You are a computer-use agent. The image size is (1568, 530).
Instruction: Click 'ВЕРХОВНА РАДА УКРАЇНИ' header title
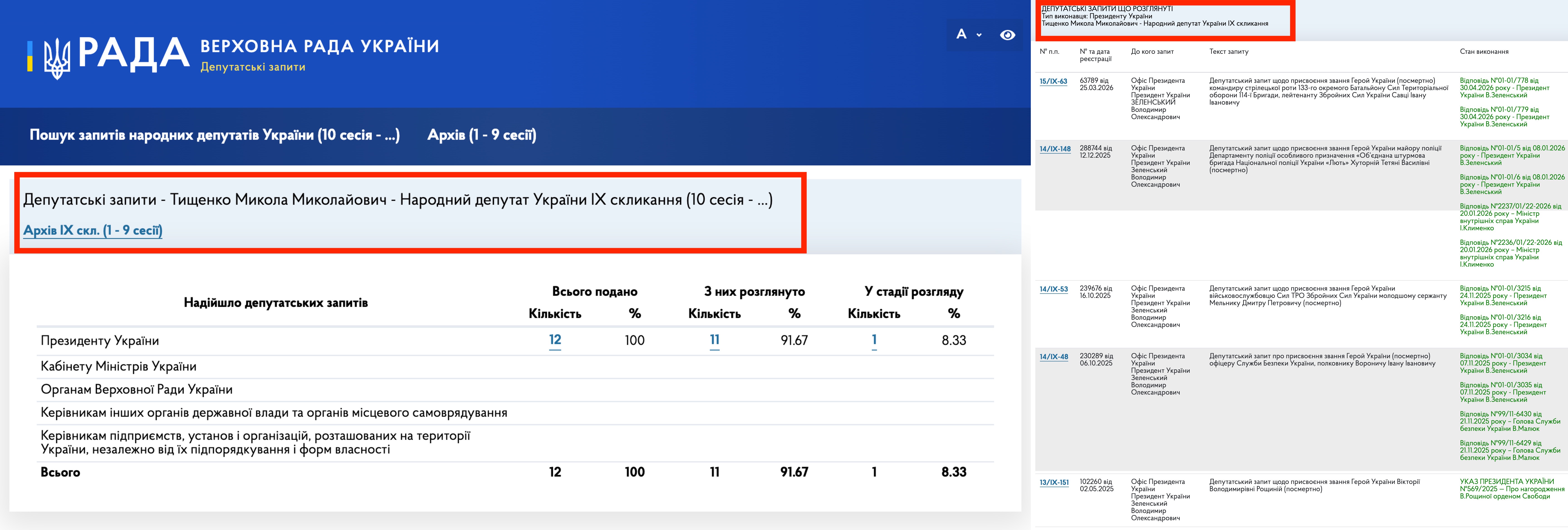coord(320,46)
